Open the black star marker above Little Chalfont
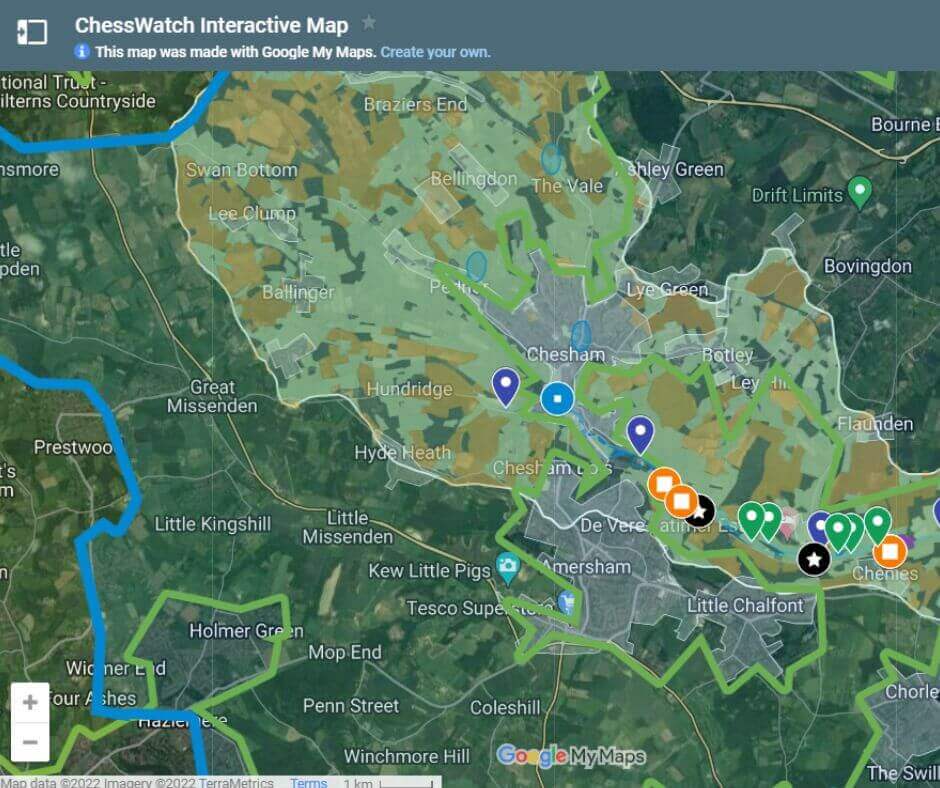This screenshot has height=788, width=940. click(814, 560)
